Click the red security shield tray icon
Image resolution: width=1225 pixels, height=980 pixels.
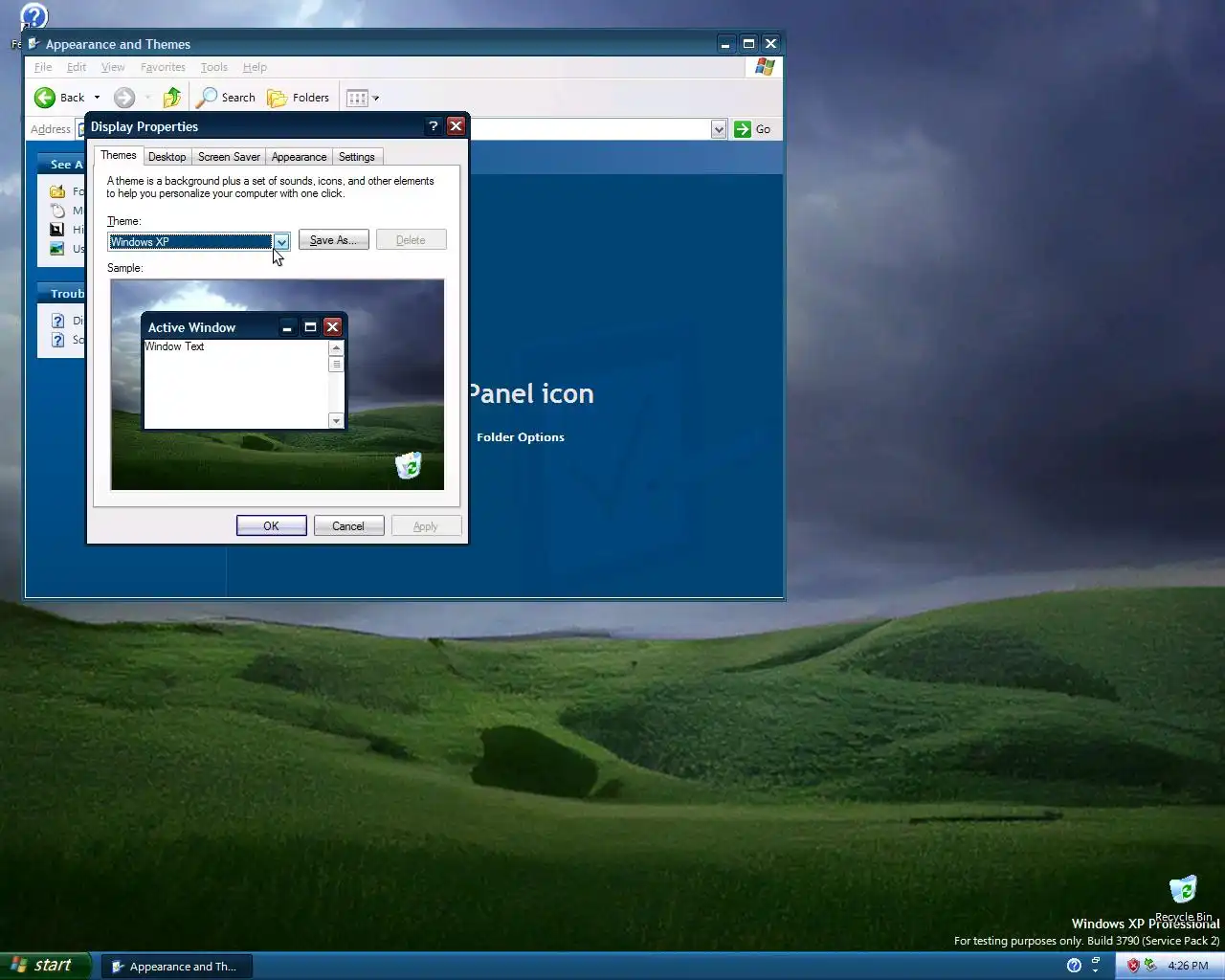click(x=1133, y=966)
